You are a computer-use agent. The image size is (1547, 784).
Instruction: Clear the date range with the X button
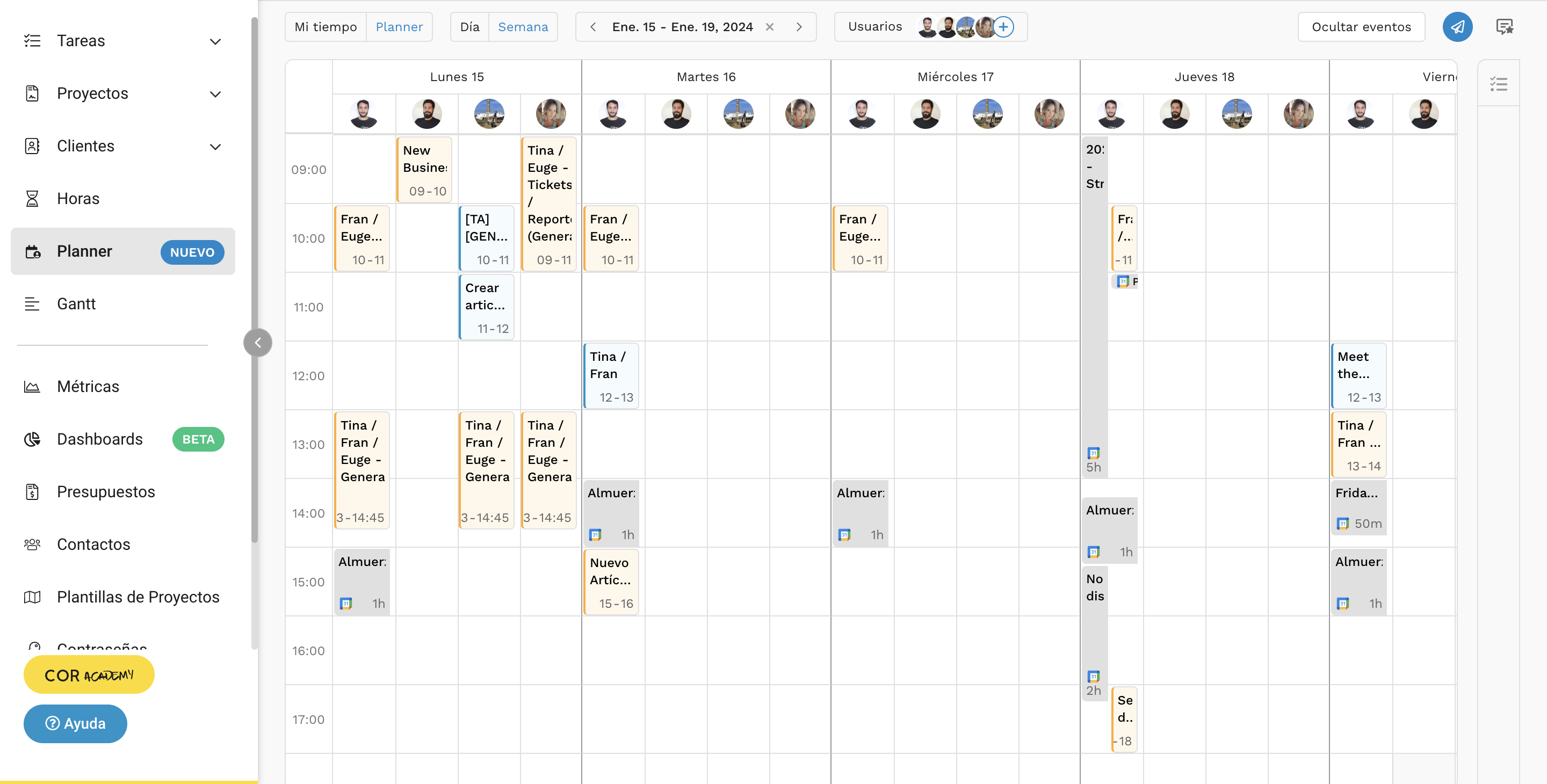(770, 26)
